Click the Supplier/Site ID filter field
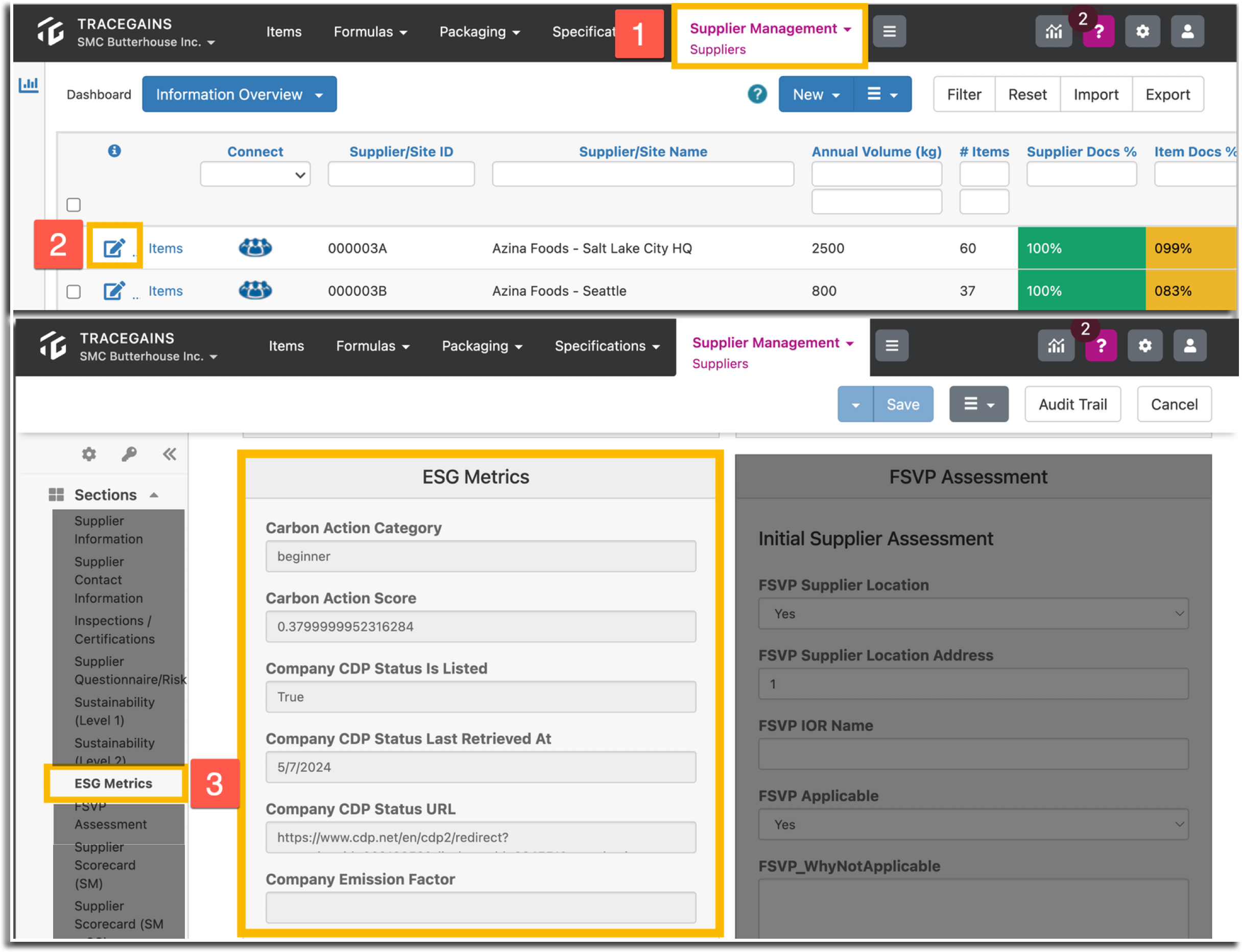The width and height of the screenshot is (1242, 952). click(401, 175)
